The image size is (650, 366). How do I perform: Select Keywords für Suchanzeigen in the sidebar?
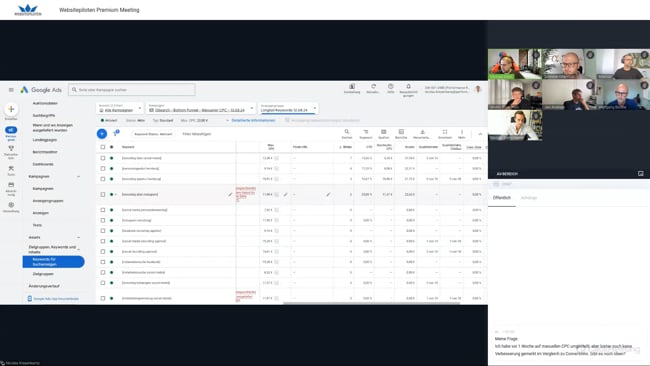point(53,262)
